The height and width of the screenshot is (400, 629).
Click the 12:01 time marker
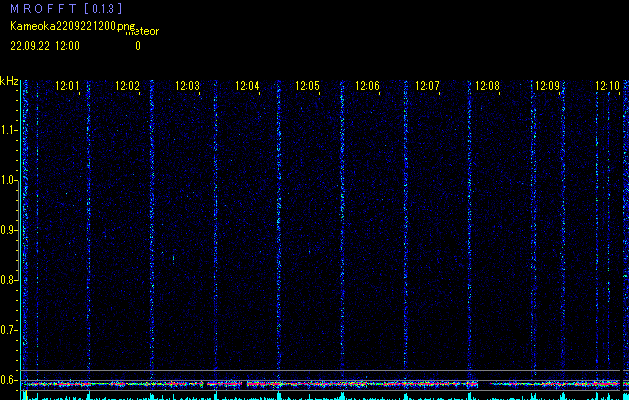tap(67, 86)
